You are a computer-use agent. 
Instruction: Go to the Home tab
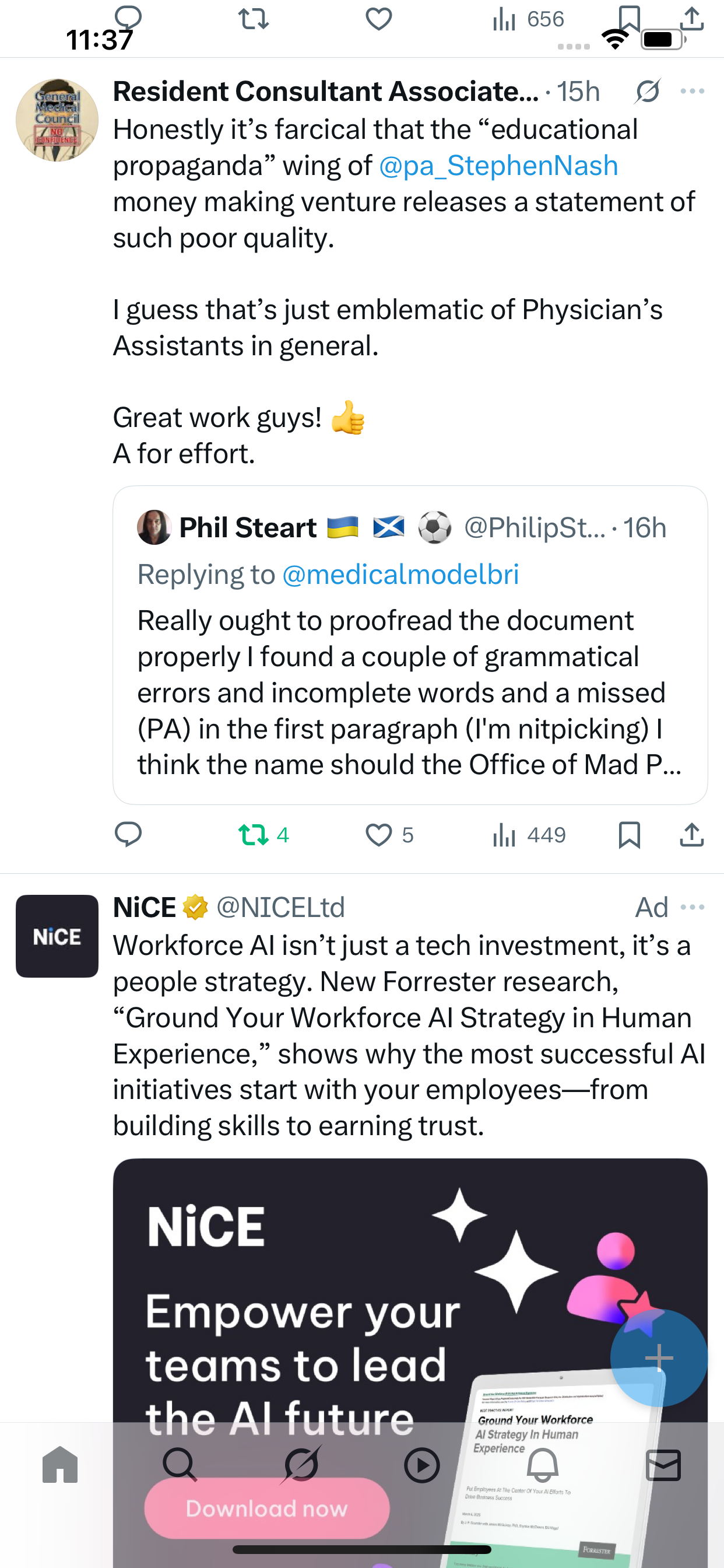tap(60, 1465)
